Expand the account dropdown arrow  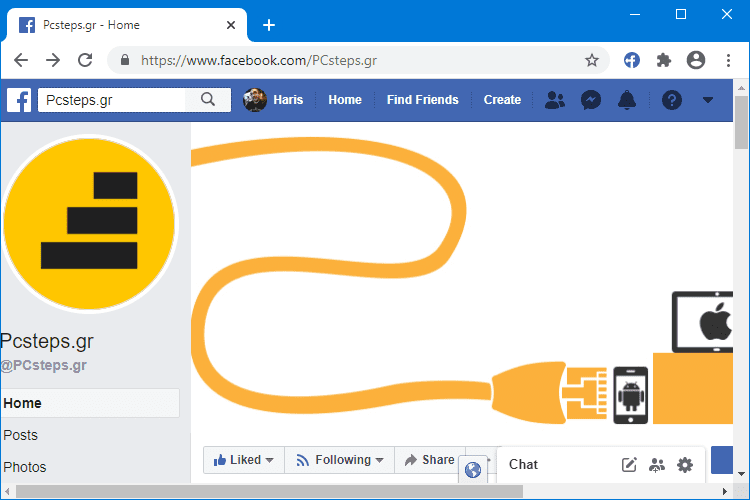[x=708, y=100]
